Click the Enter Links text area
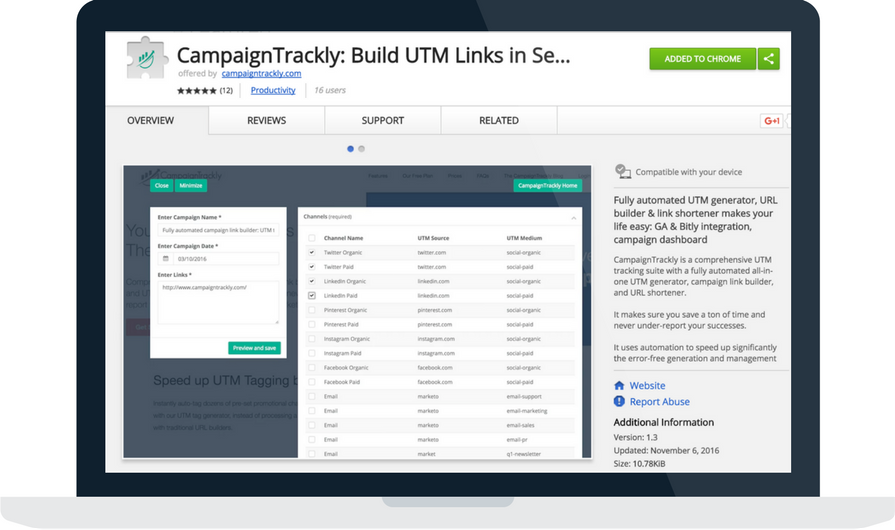The width and height of the screenshot is (895, 530). click(x=218, y=303)
